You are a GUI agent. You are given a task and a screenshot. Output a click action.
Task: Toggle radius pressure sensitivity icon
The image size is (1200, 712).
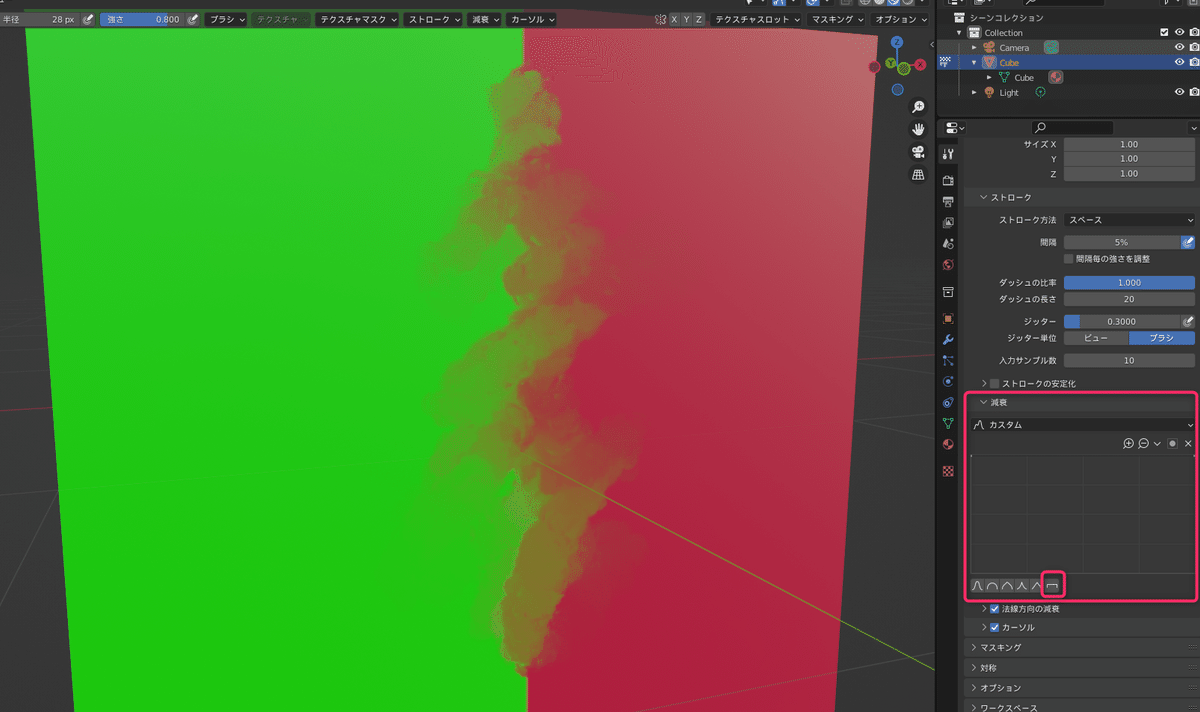point(88,19)
